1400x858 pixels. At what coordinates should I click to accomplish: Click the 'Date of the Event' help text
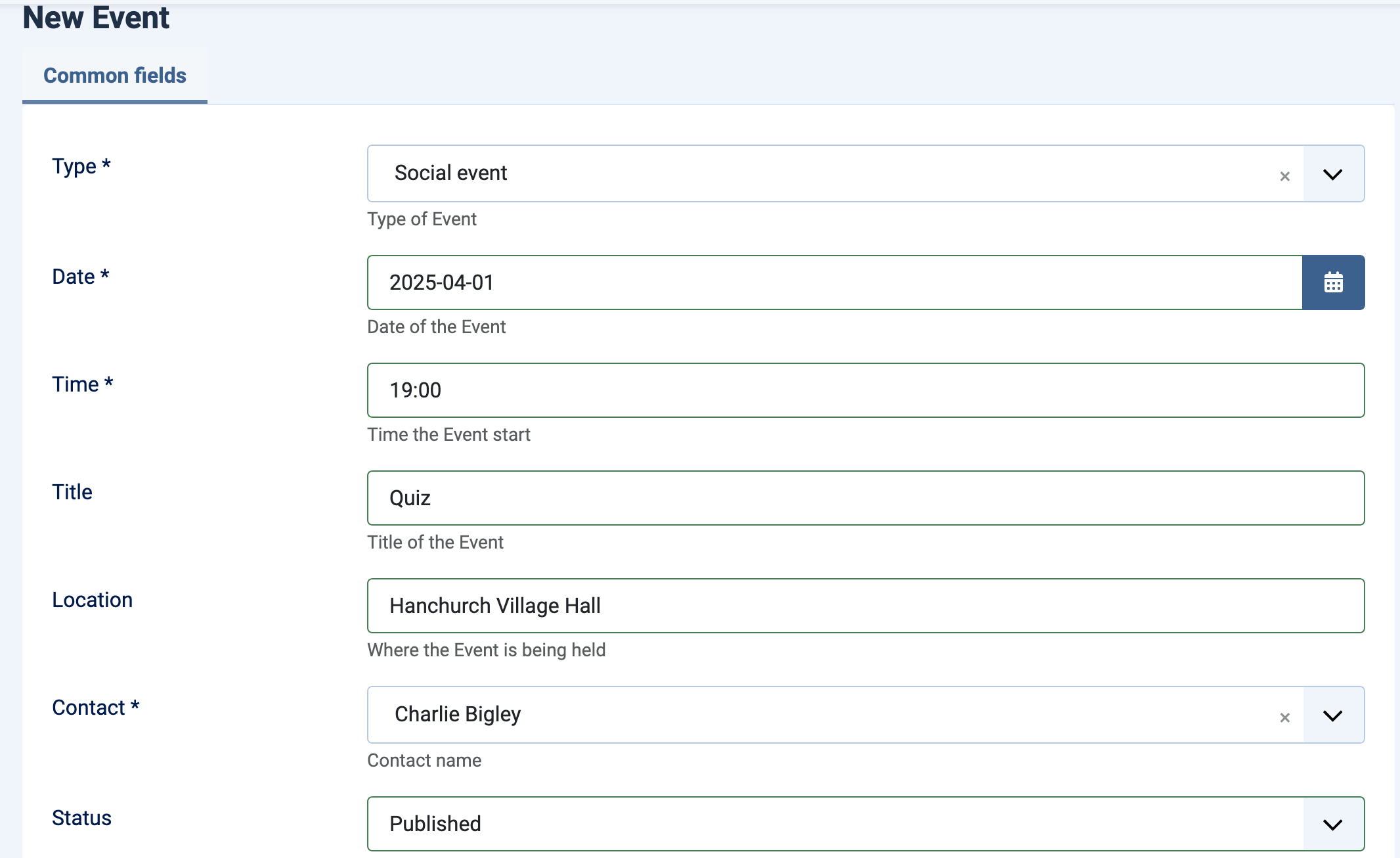coord(437,327)
